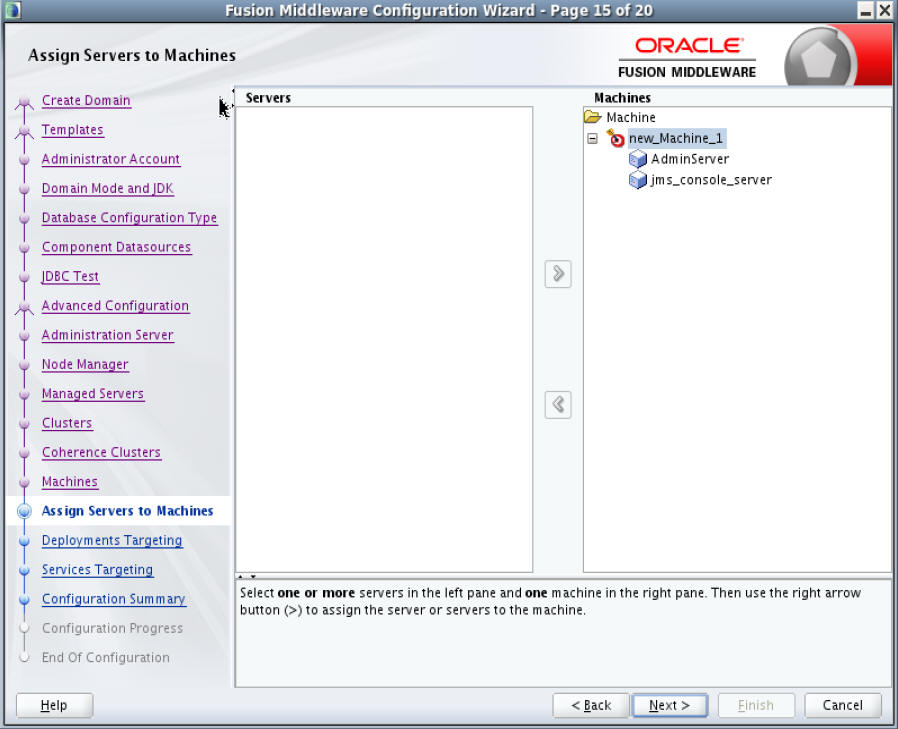Open the Coherence Clusters step
Image resolution: width=898 pixels, height=729 pixels.
[101, 452]
